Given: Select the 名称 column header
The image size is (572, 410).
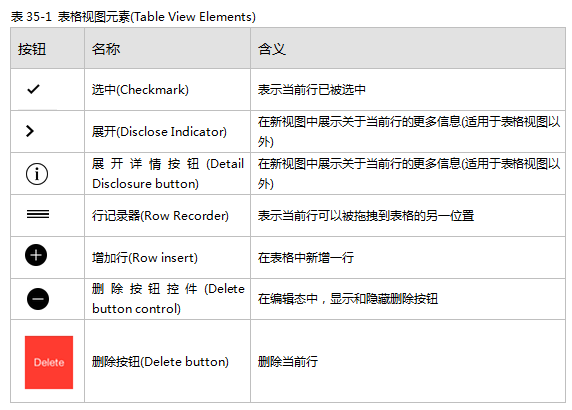Looking at the screenshot, I should 106,49.
